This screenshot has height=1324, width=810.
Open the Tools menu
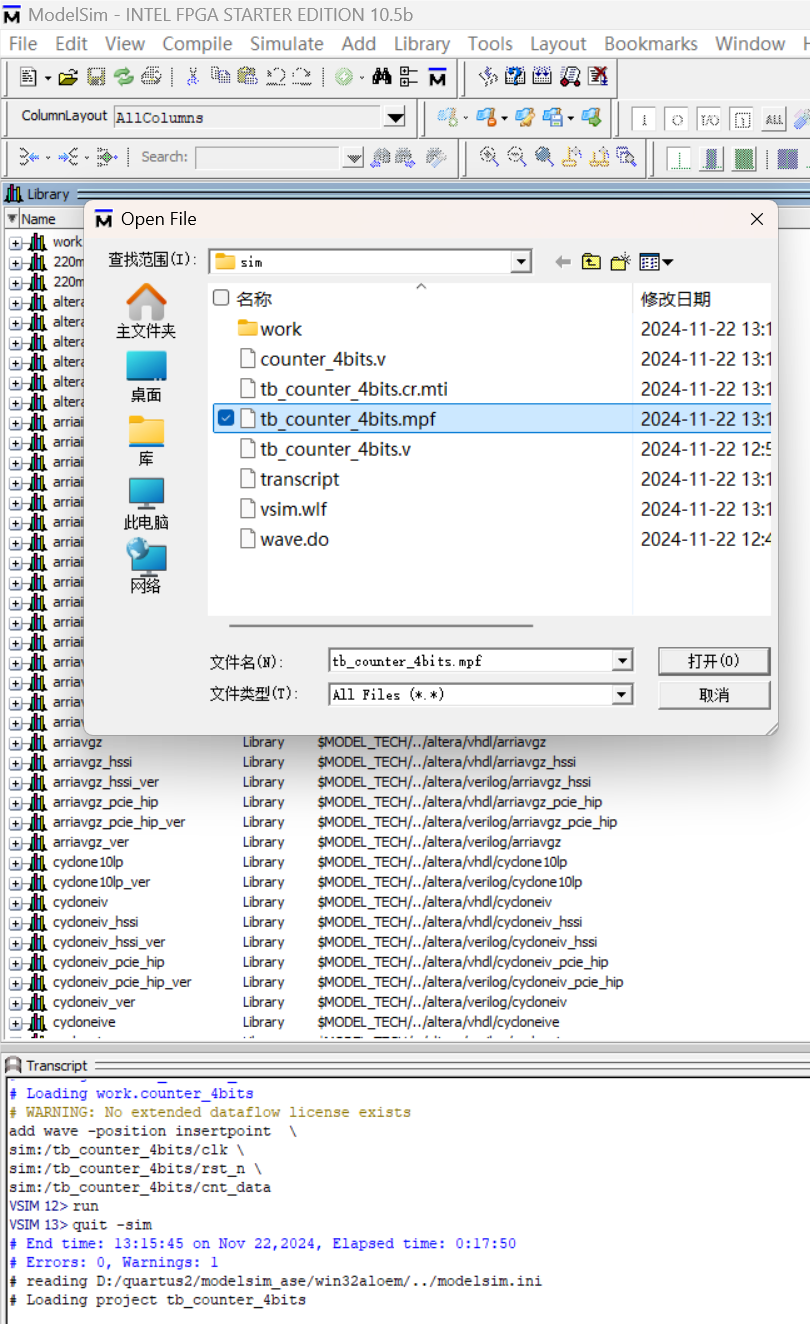pos(490,44)
